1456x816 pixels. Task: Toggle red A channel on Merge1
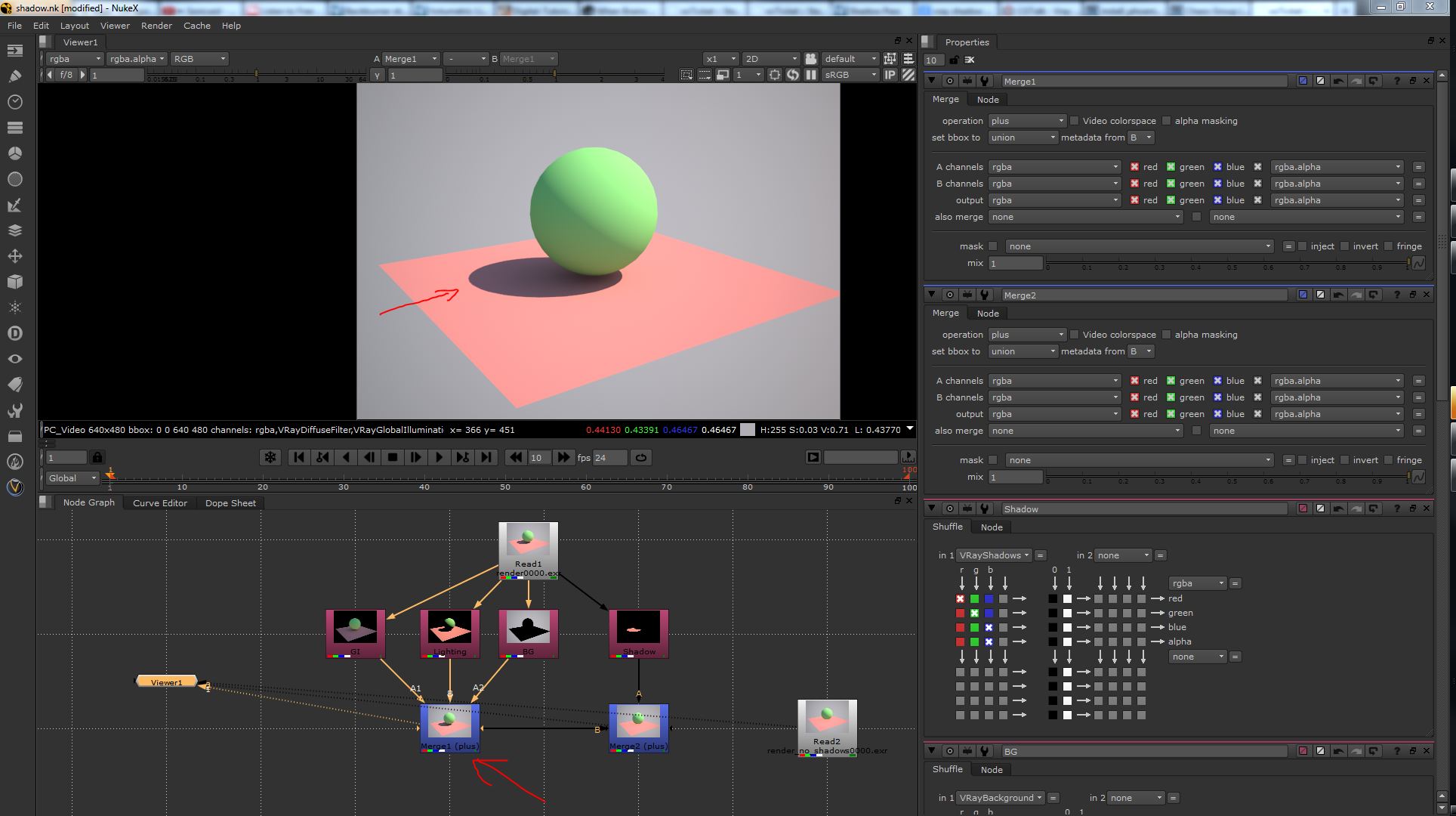tap(1134, 167)
